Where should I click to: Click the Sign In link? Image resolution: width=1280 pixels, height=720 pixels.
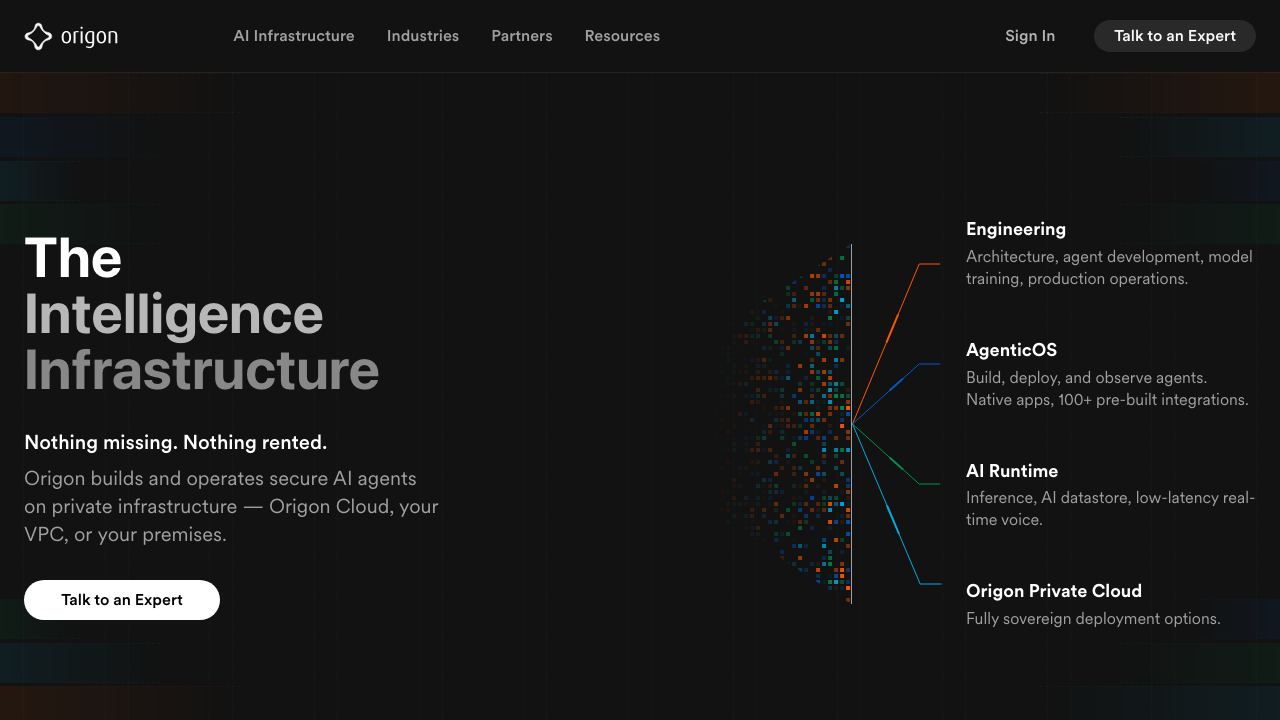[x=1030, y=36]
